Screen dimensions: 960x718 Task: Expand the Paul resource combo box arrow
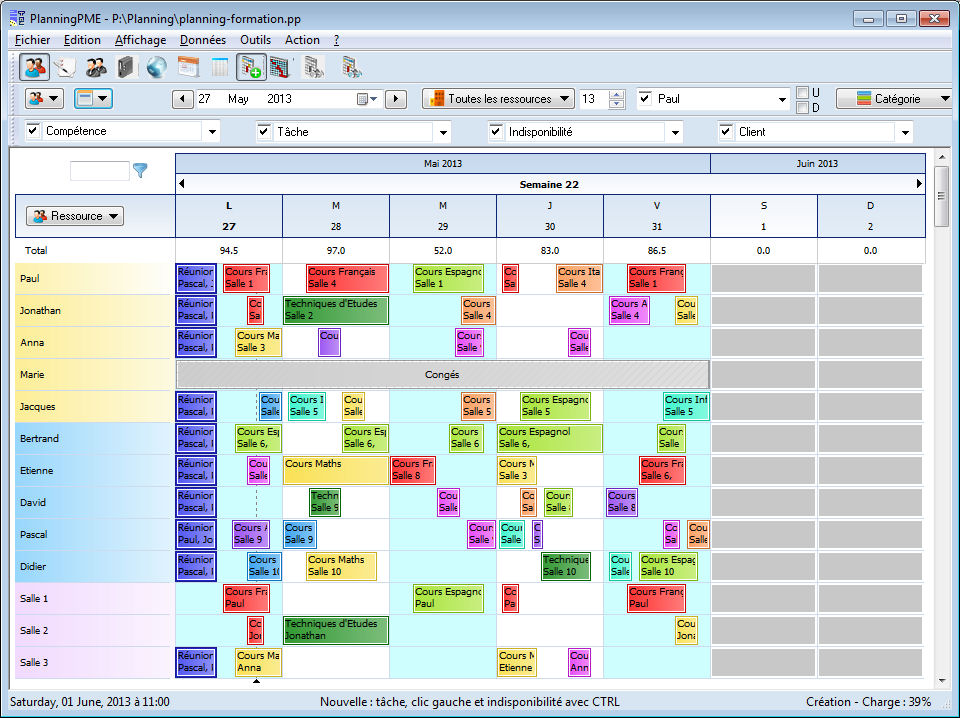point(782,99)
